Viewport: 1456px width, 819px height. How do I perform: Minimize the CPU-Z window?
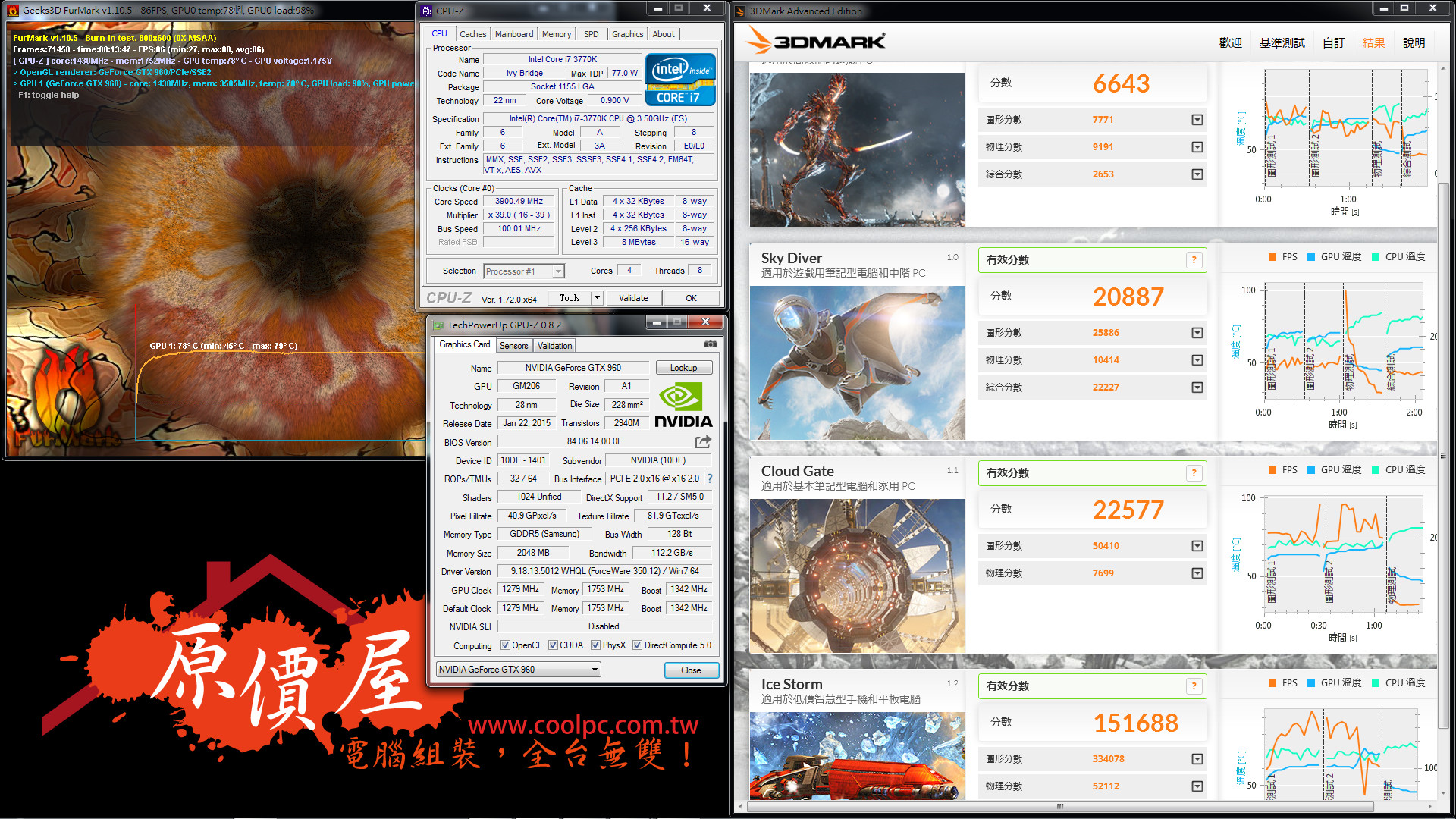click(657, 8)
